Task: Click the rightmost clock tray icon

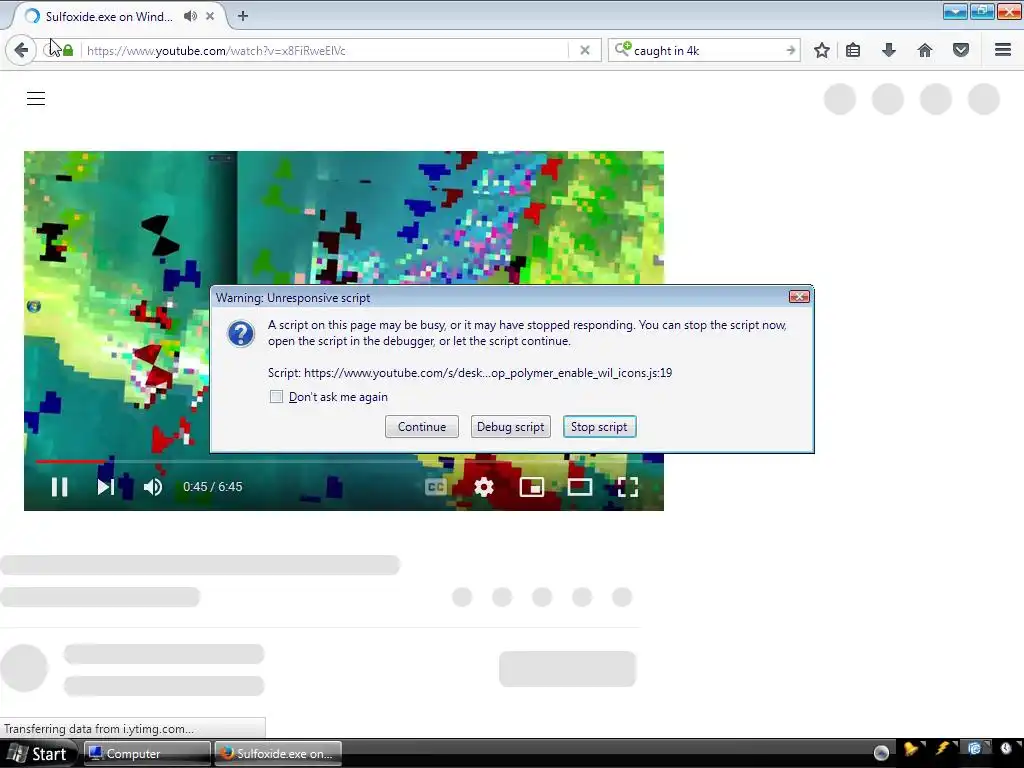Action: pos(1006,748)
